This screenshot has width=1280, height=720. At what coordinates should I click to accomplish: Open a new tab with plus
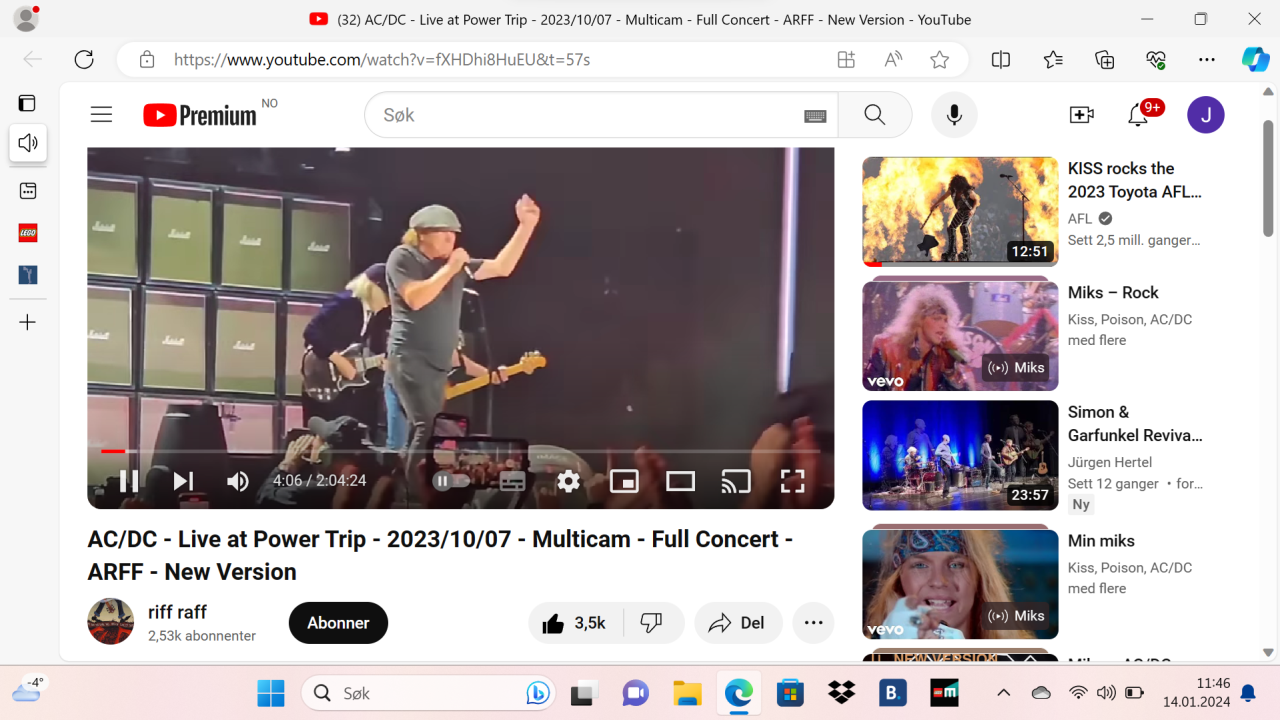28,322
